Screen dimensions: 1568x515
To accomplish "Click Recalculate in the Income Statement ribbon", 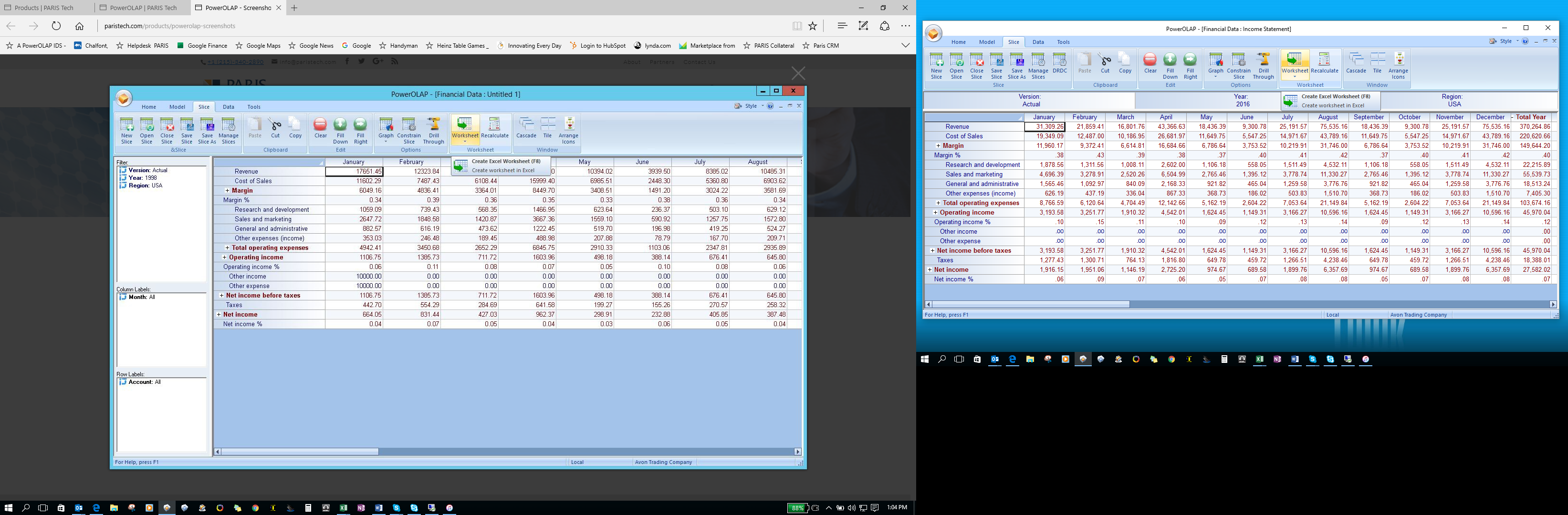I will pyautogui.click(x=1325, y=63).
